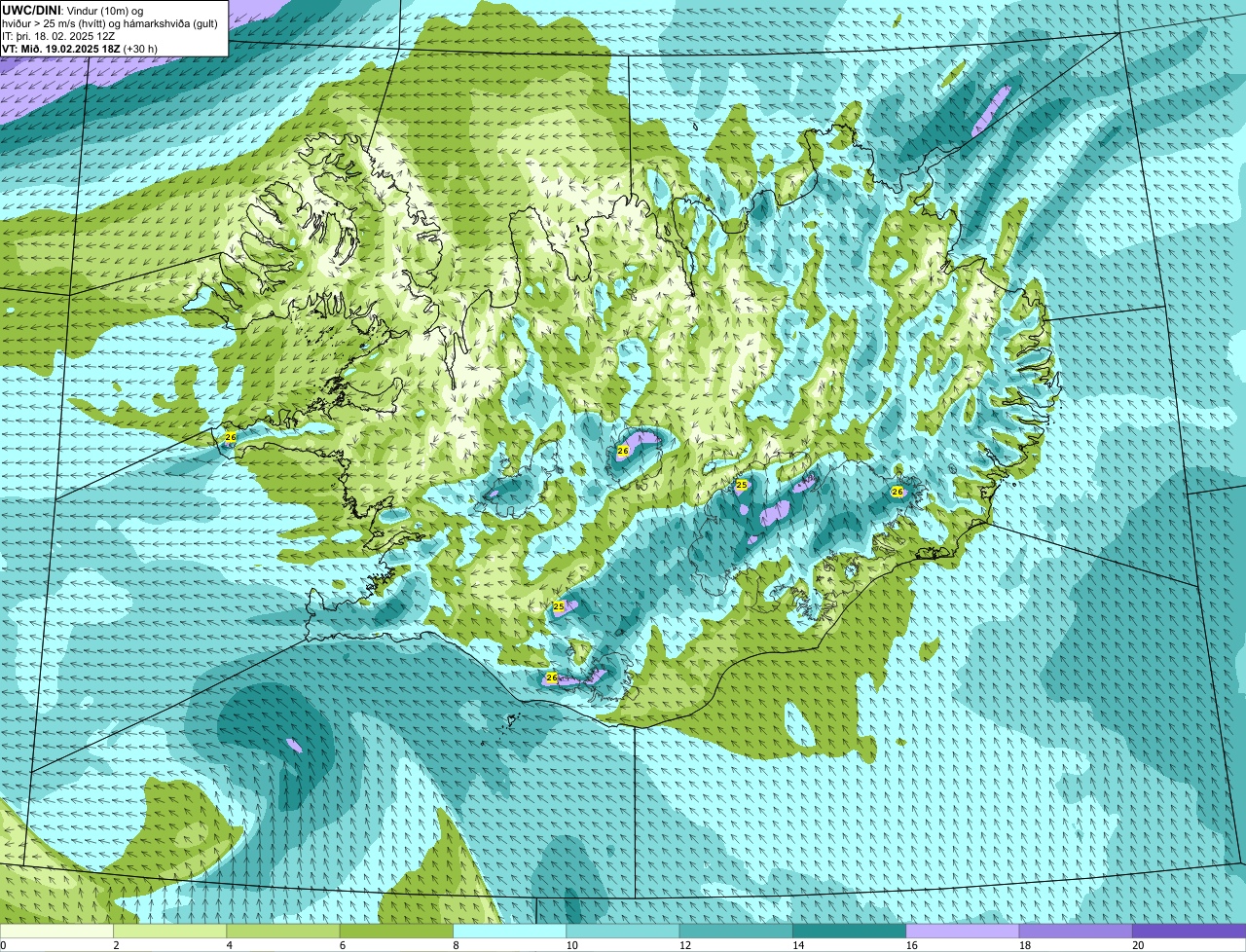This screenshot has width=1246, height=952.
Task: Click the legend scale value "4"
Action: click(229, 945)
